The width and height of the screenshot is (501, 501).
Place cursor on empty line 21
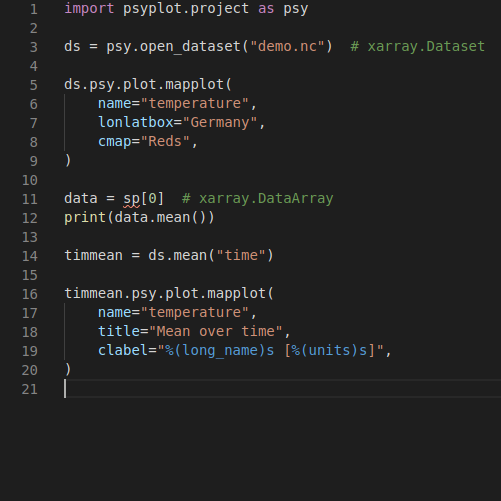tap(282, 389)
